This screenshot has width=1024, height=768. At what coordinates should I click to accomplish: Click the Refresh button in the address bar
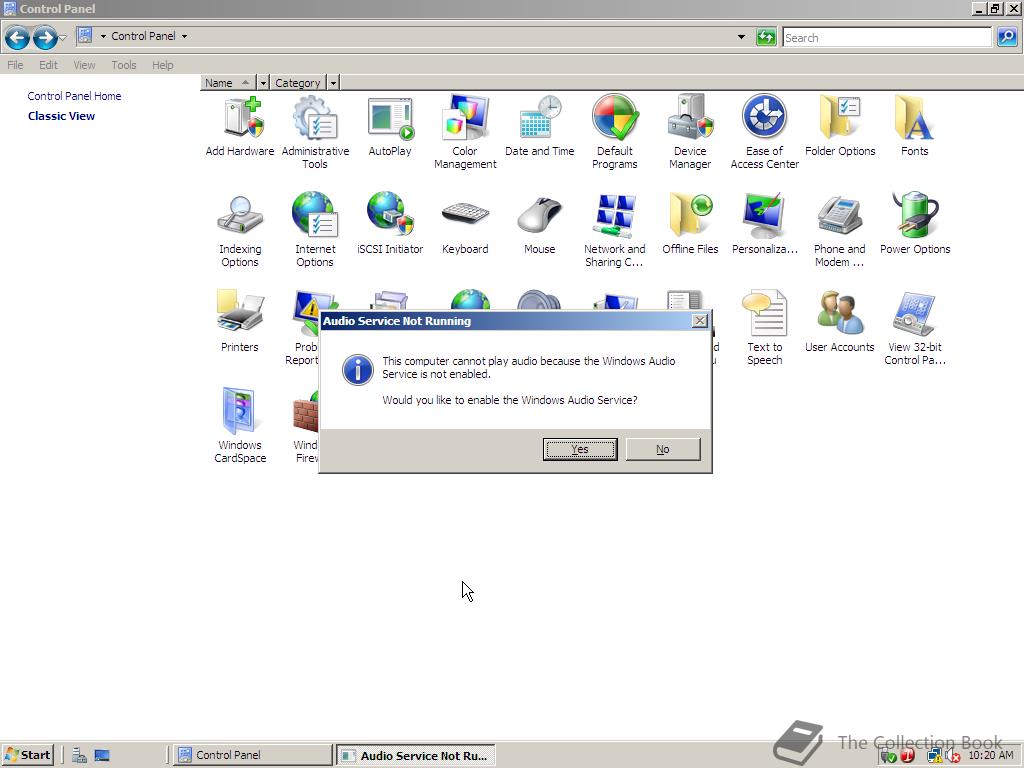pyautogui.click(x=765, y=37)
